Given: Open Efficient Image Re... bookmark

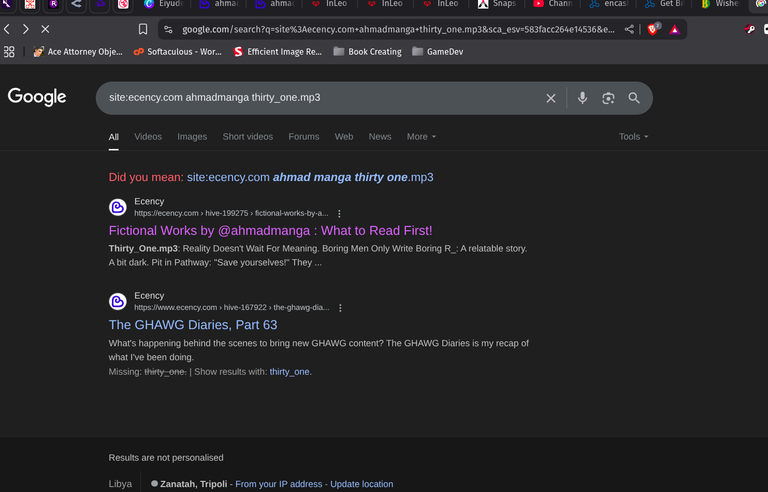Looking at the screenshot, I should click(278, 51).
